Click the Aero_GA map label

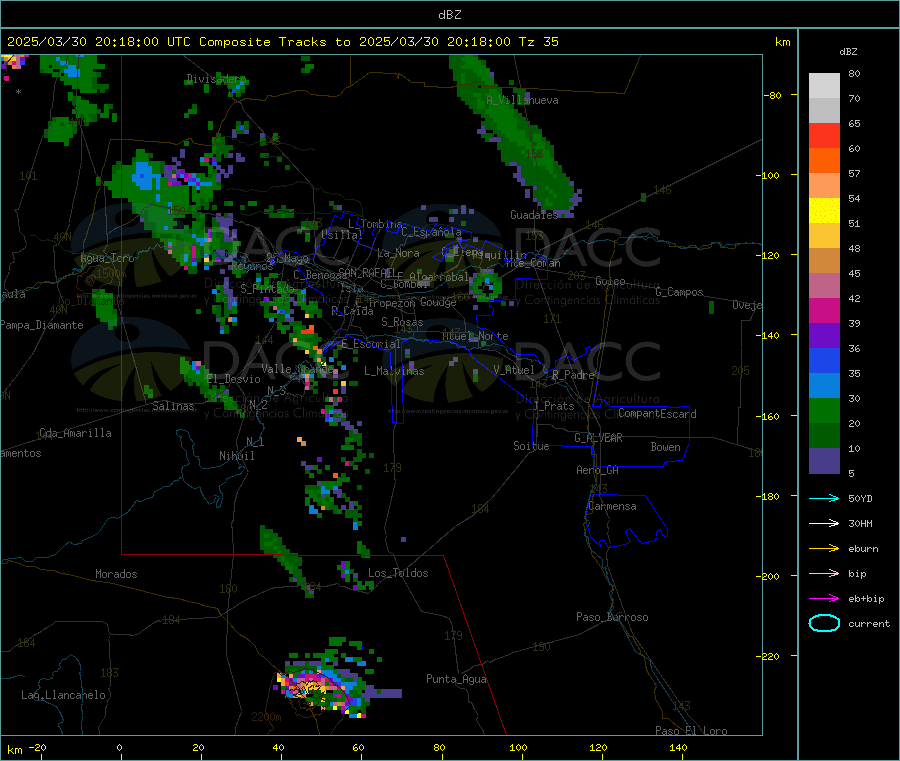(598, 470)
